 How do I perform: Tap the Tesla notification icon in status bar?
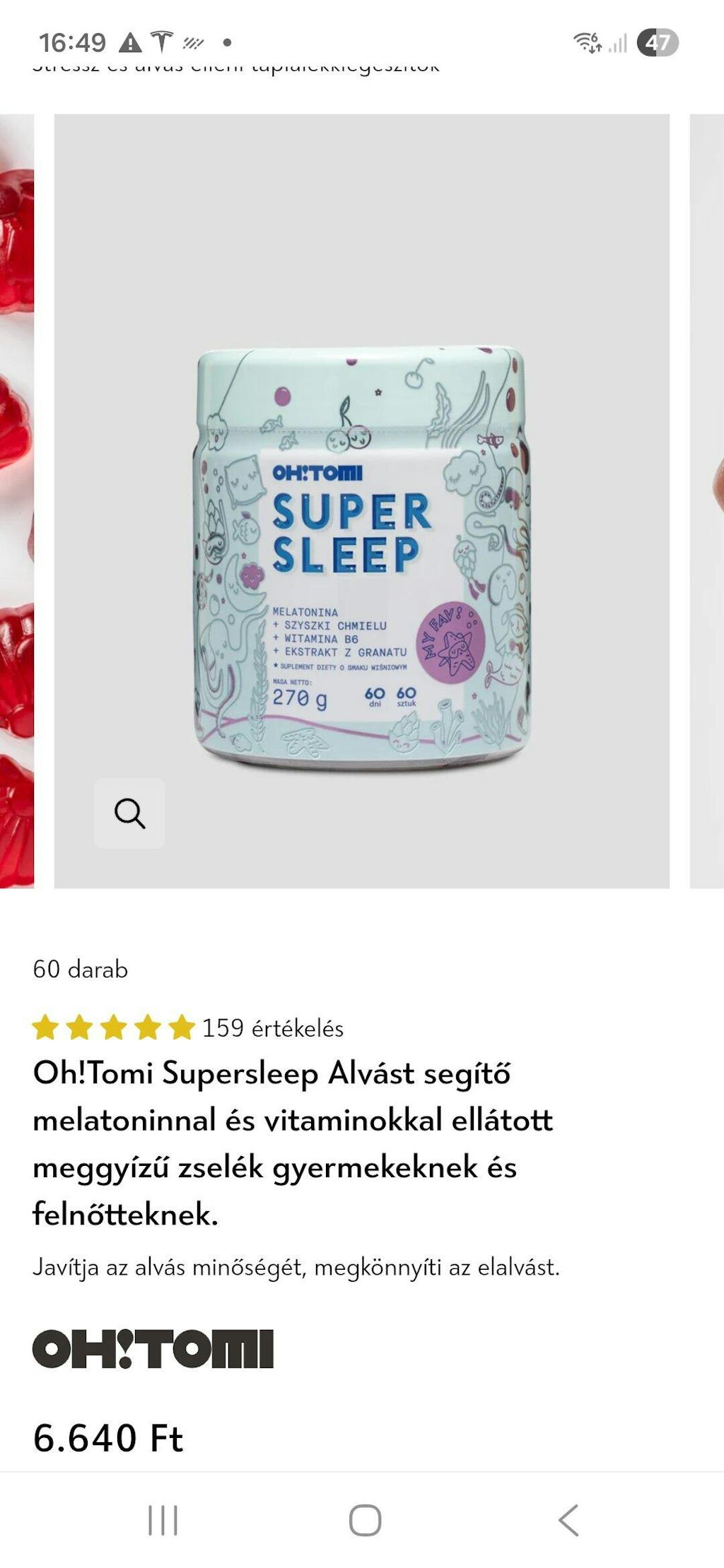(x=162, y=42)
